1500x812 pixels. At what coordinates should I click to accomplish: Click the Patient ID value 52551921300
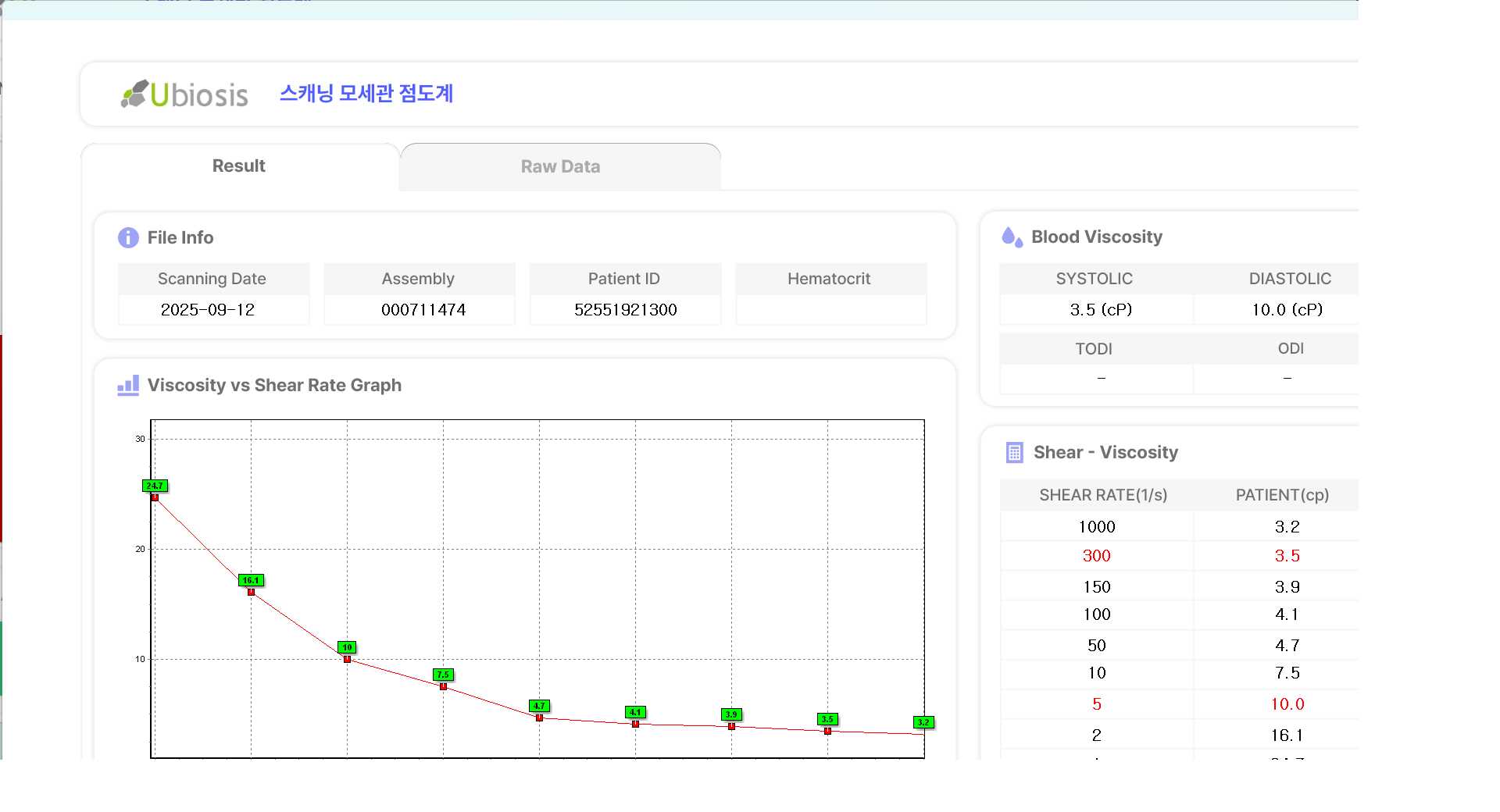[625, 310]
